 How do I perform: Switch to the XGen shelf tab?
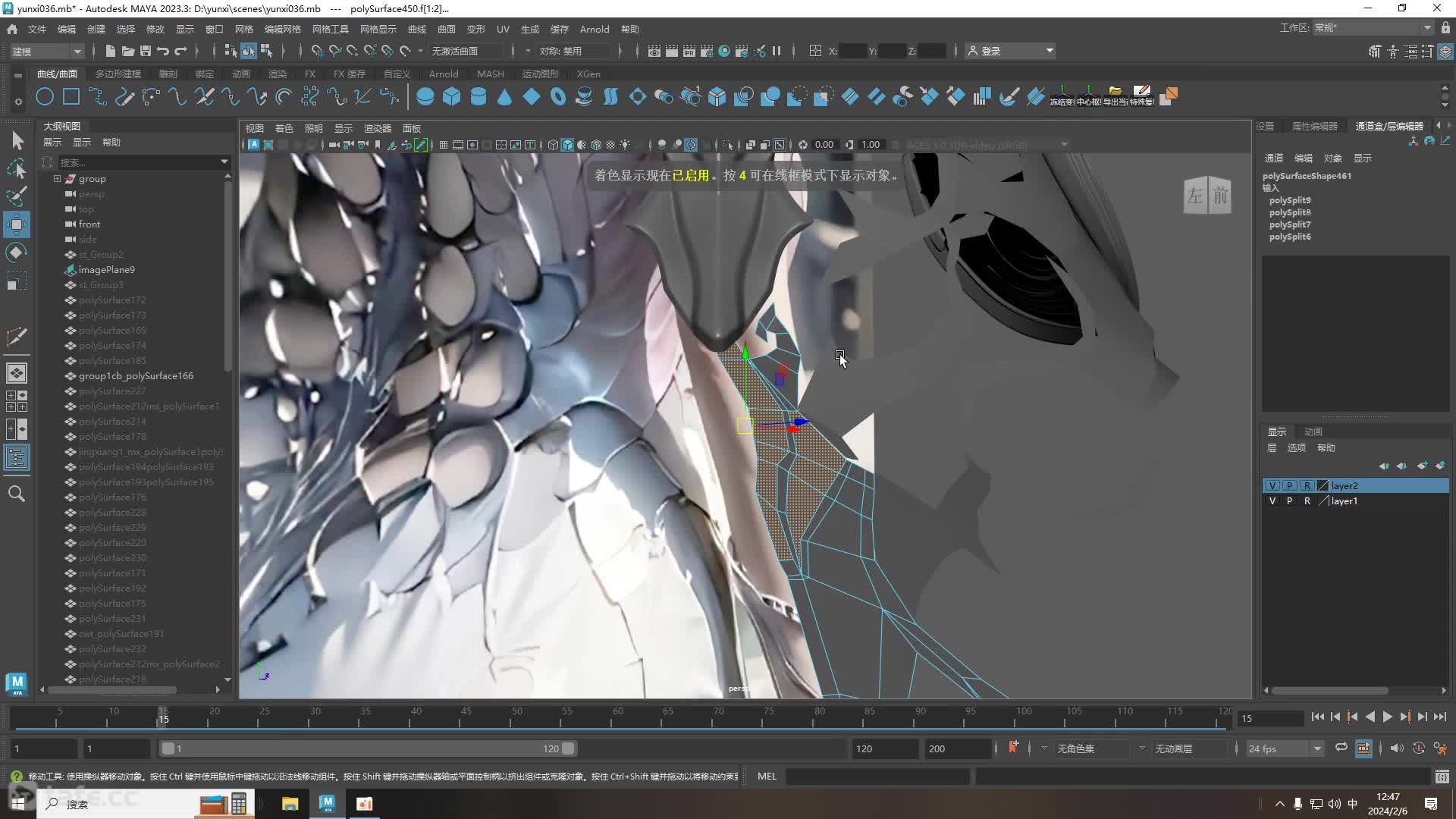coord(588,74)
